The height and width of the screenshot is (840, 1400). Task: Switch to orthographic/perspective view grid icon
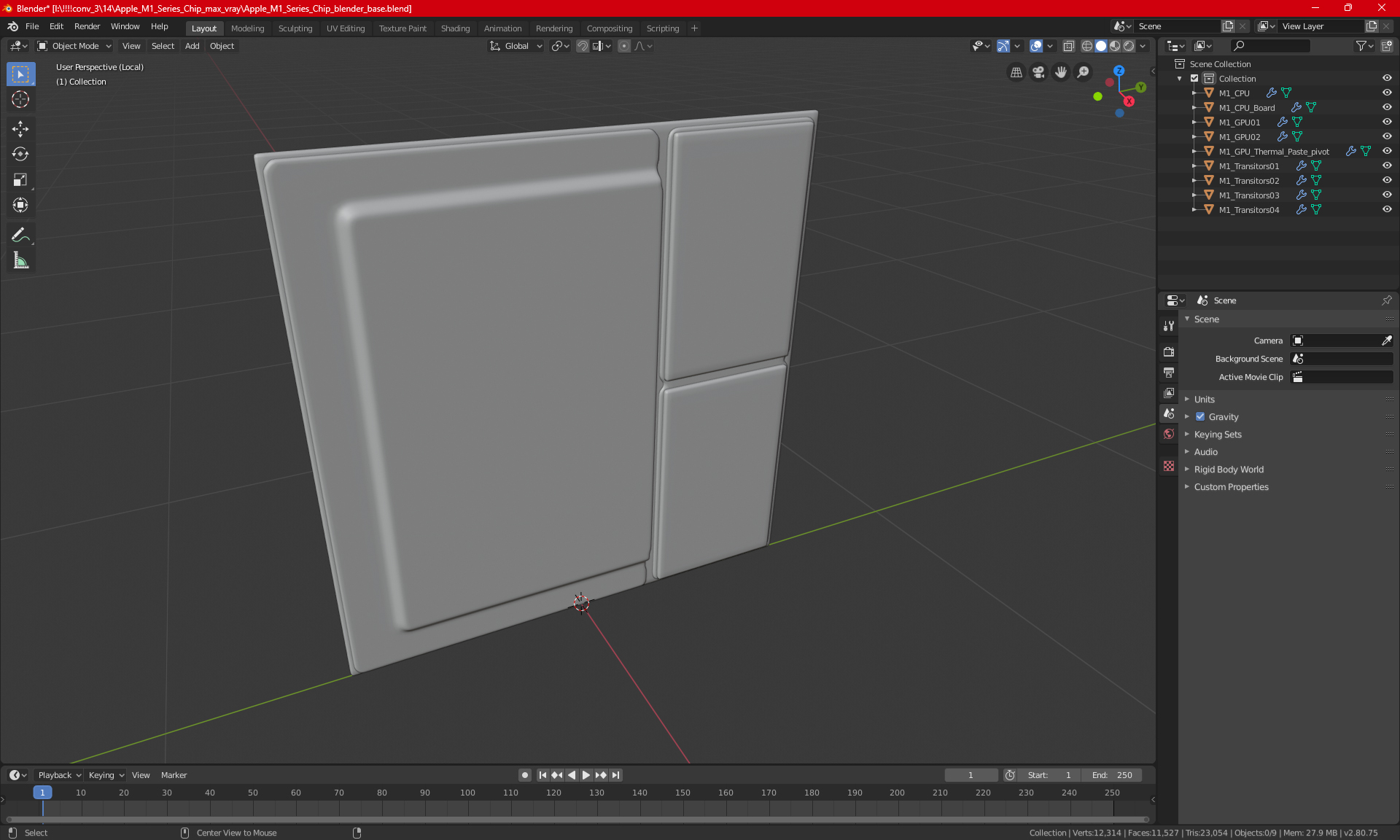pyautogui.click(x=1016, y=72)
